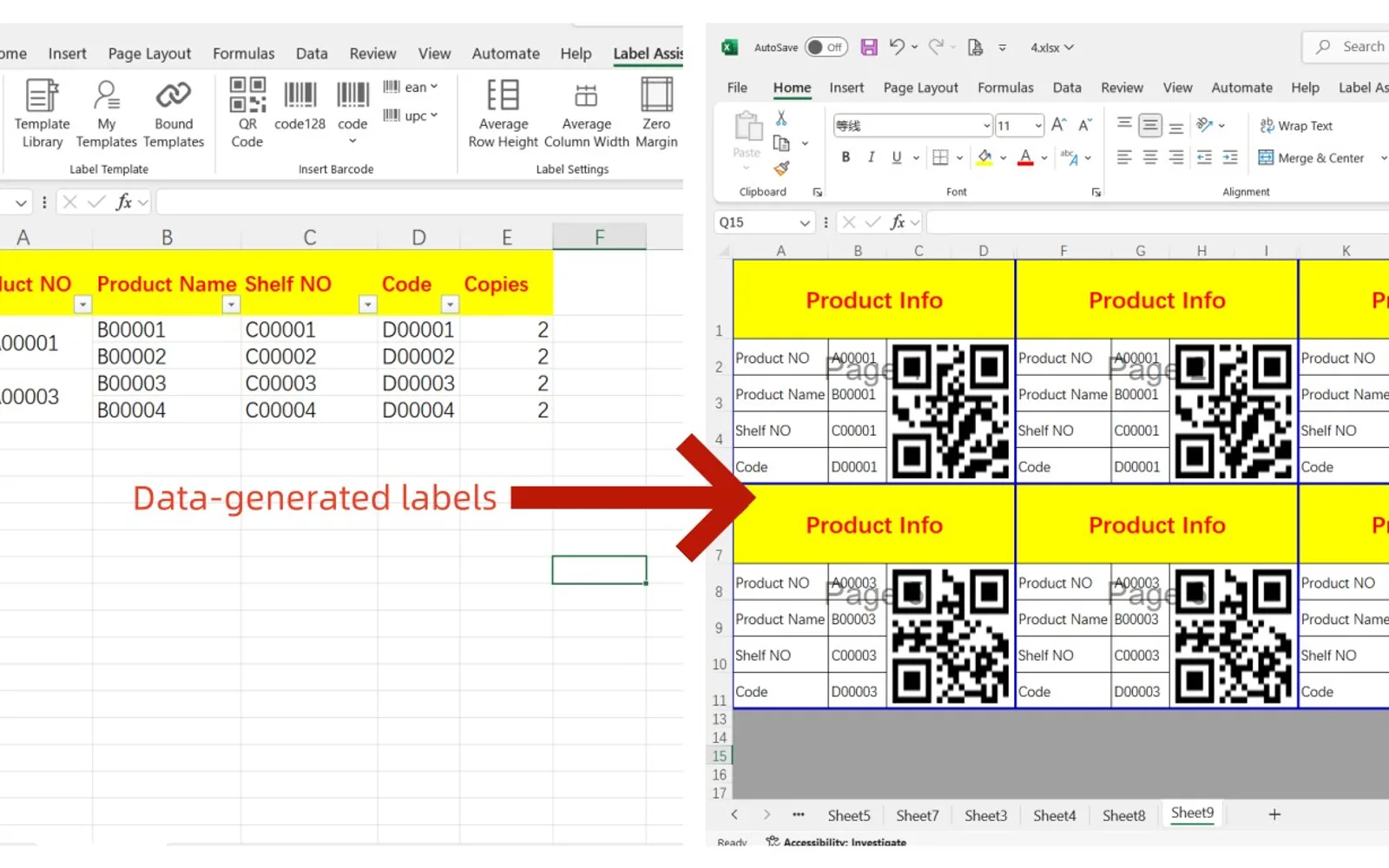Toggle Merge & Center
1389x868 pixels.
pos(1311,158)
